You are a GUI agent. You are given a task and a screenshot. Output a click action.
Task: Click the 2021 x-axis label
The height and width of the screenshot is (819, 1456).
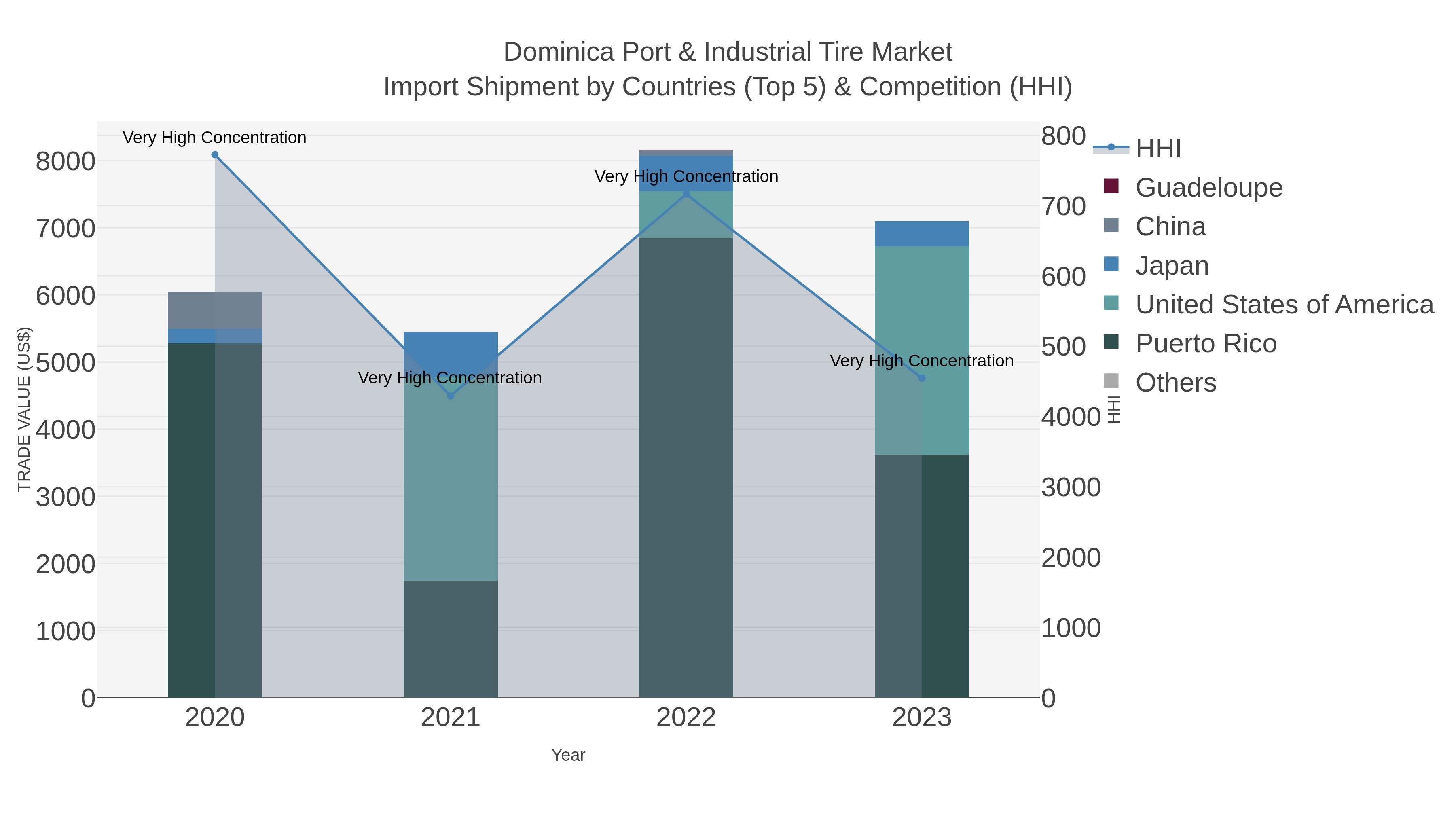(x=451, y=718)
